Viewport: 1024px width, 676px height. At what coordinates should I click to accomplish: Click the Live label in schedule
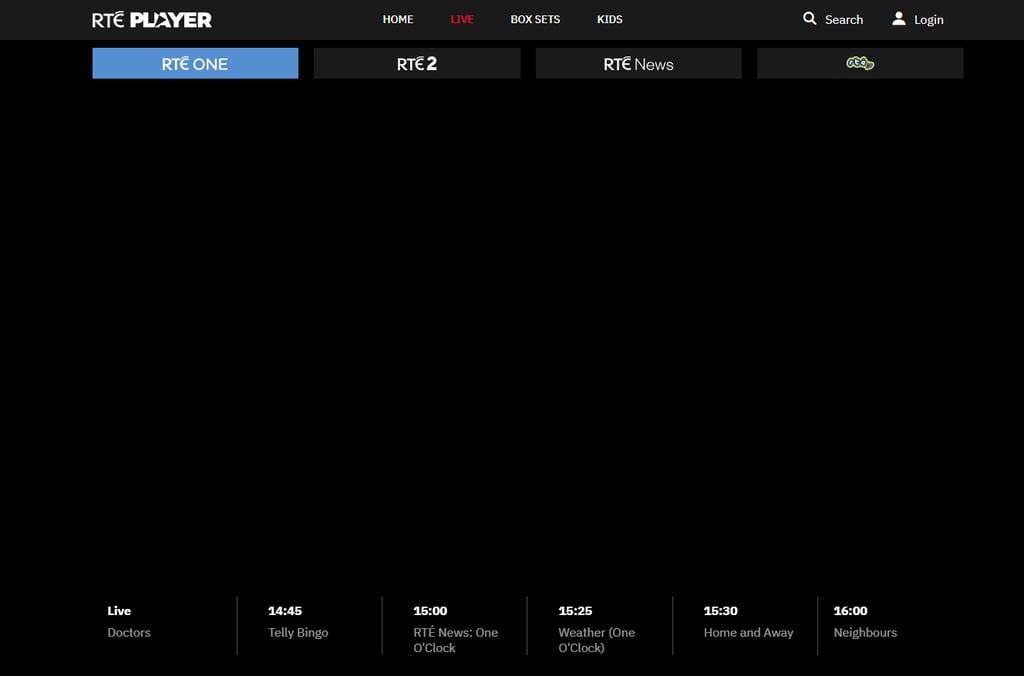(x=119, y=611)
